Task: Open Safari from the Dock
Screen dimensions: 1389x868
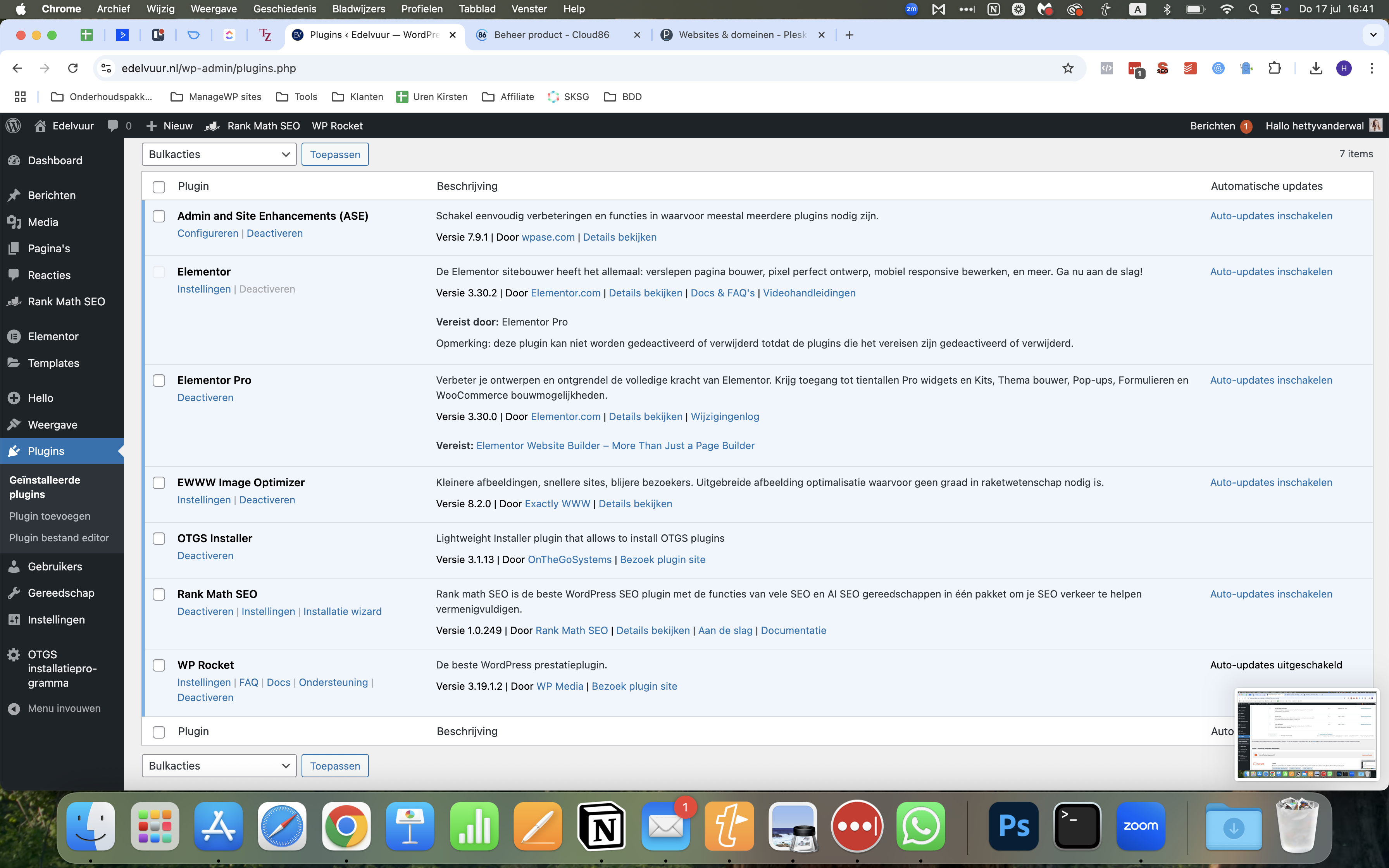Action: click(x=282, y=826)
